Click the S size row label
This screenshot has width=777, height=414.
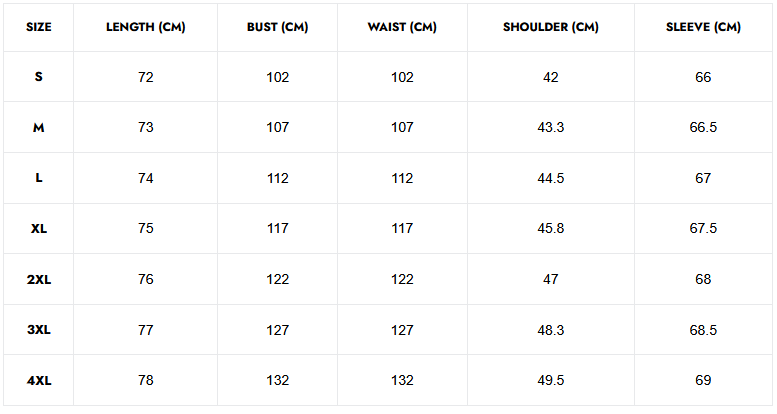pos(38,77)
